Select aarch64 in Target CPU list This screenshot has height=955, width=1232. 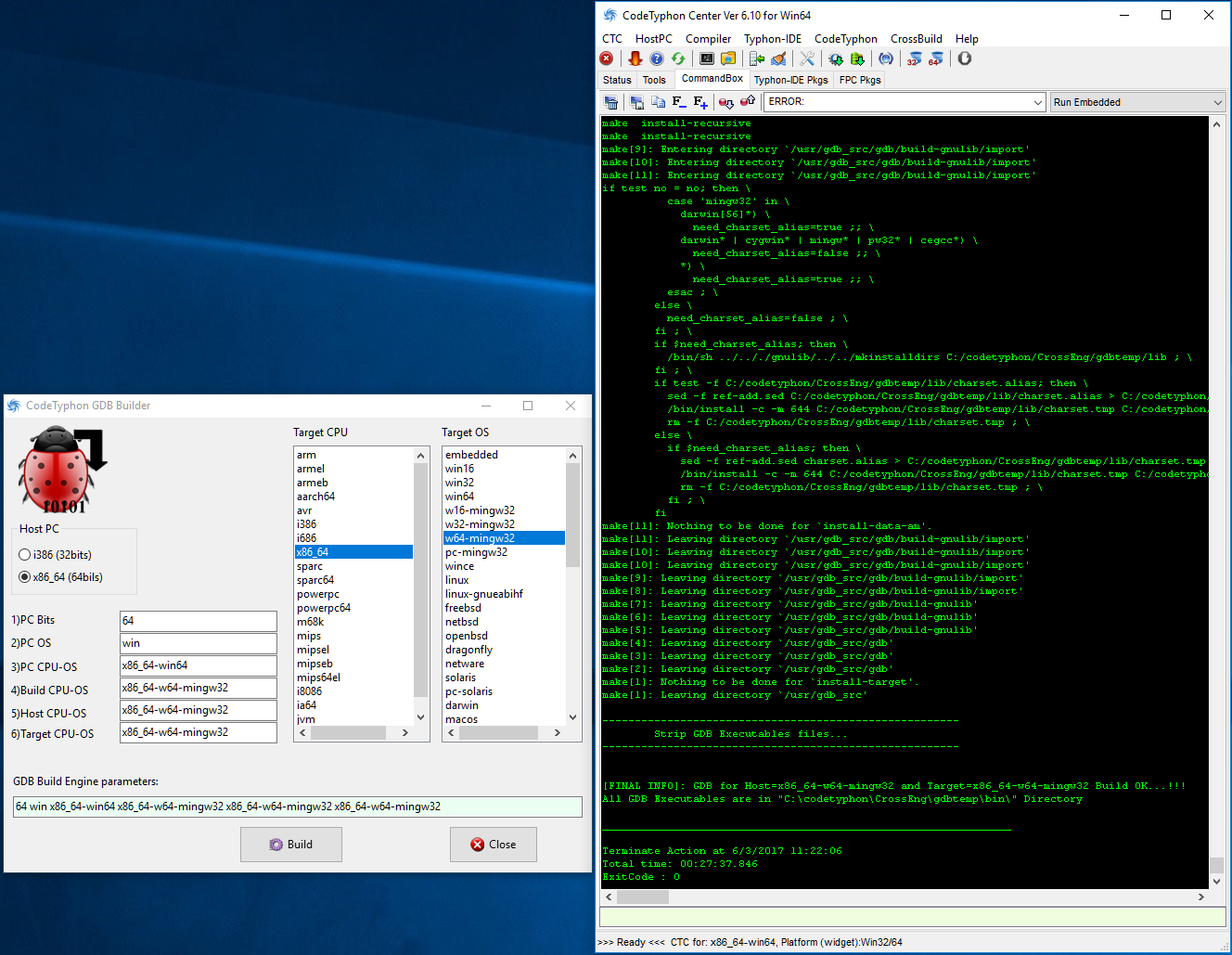pos(316,497)
